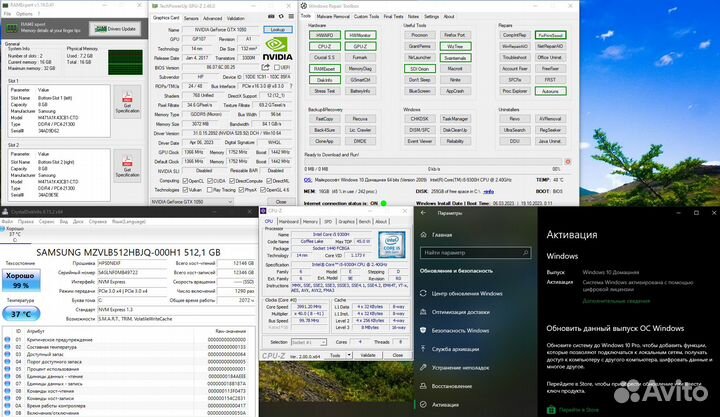Click the Intel Core i5 badge in CPU-Z
Image resolution: width=720 pixels, height=417 pixels.
coord(392,244)
